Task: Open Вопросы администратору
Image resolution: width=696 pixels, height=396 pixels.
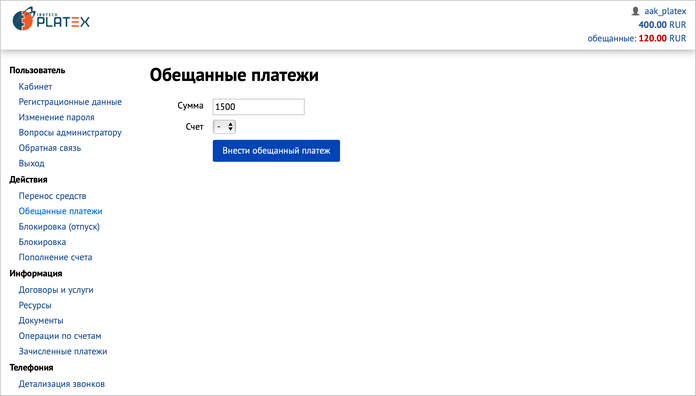Action: tap(70, 132)
